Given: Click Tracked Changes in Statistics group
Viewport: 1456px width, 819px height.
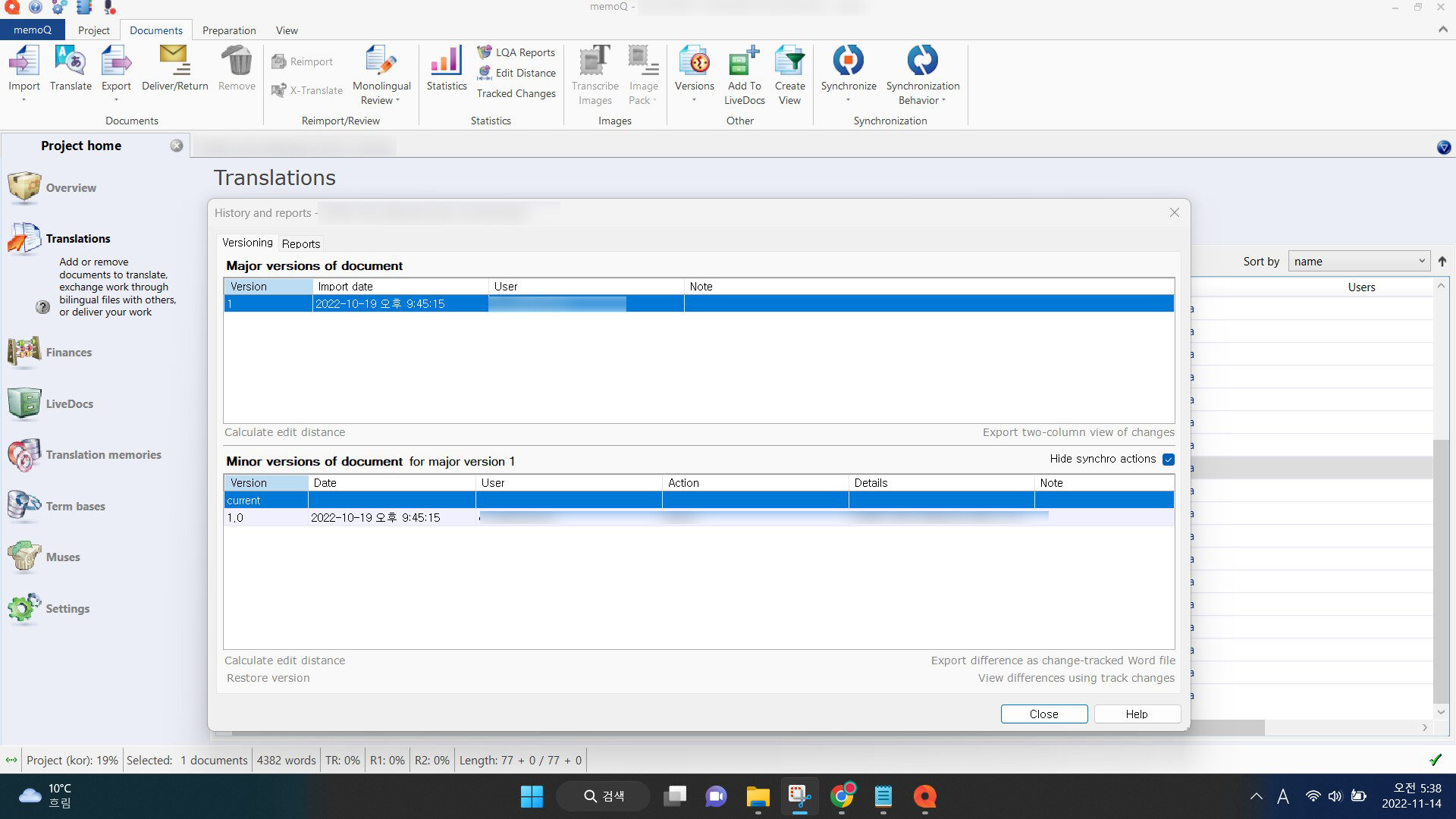Looking at the screenshot, I should click(x=516, y=93).
